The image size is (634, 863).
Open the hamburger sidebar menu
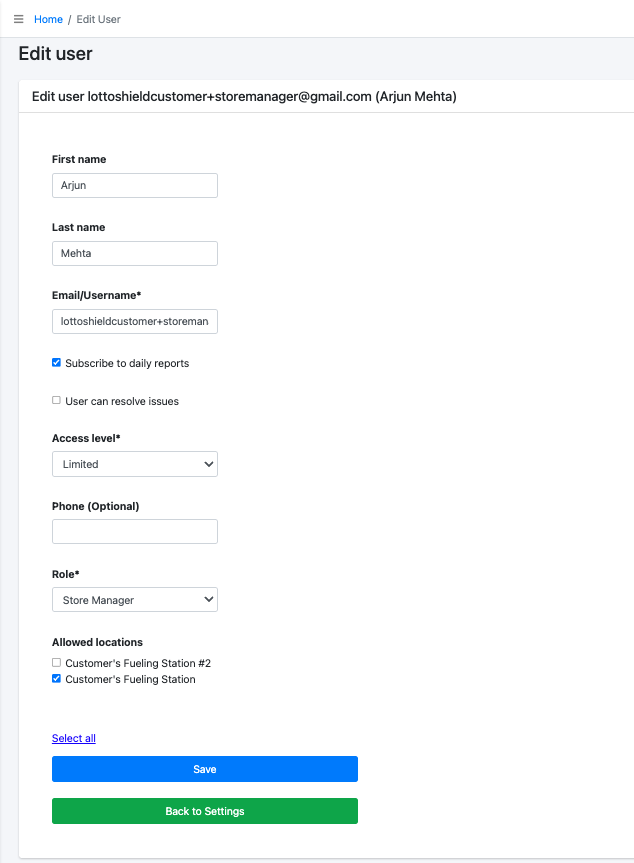pos(18,19)
